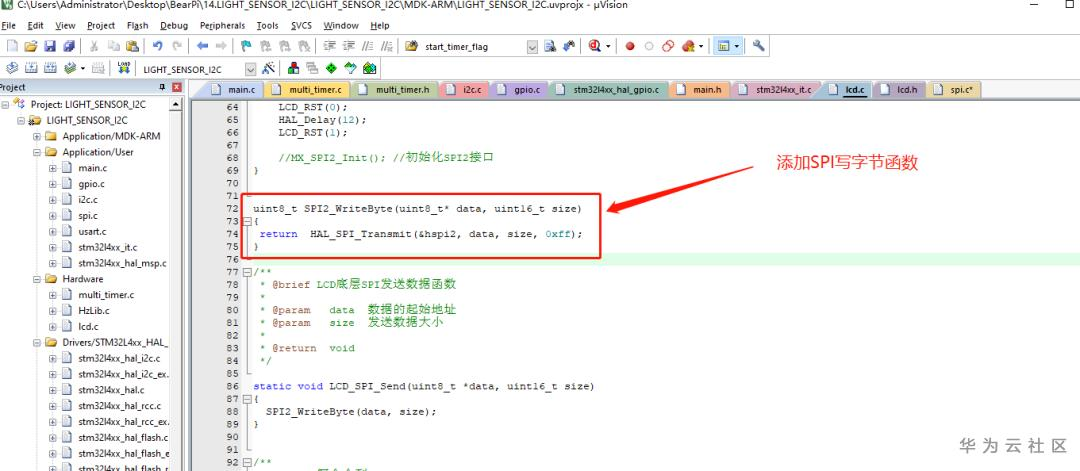Download to flash with the LOAD icon
The width and height of the screenshot is (1080, 471).
124,68
